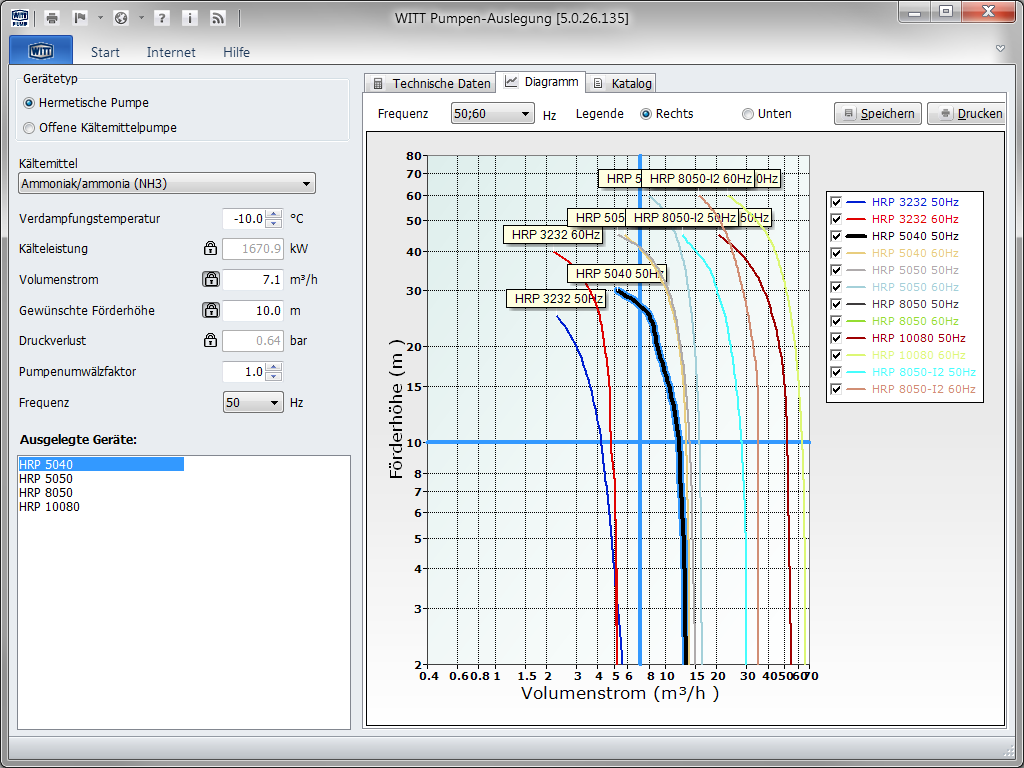Click the globe icon in quick access toolbar
1024x768 pixels.
121,18
